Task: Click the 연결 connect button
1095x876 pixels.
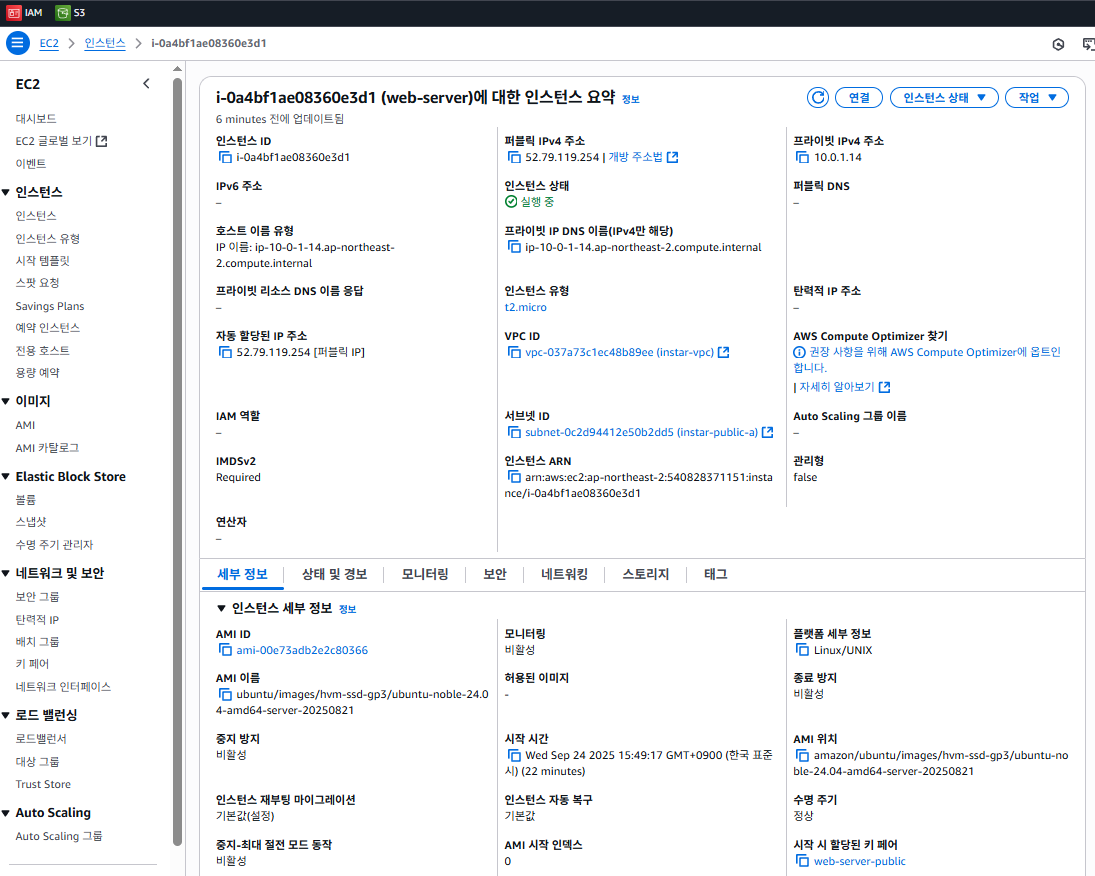Action: point(860,98)
